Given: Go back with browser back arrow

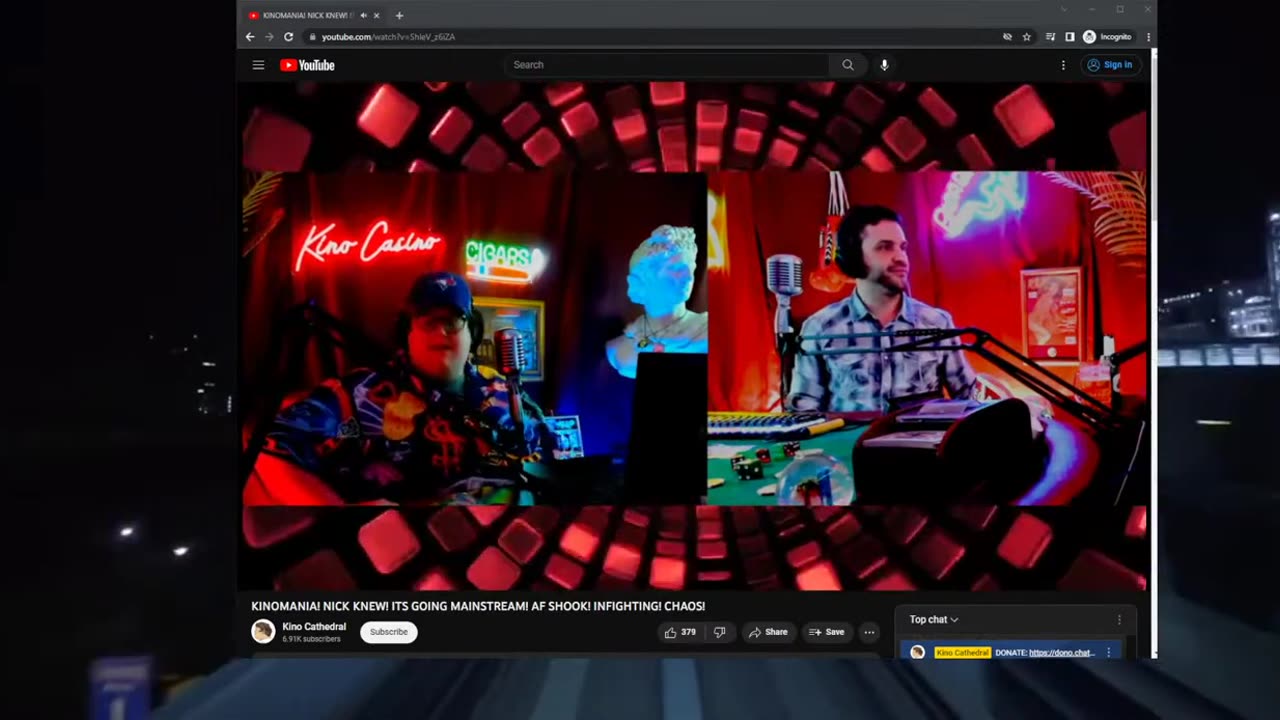Looking at the screenshot, I should tap(250, 37).
